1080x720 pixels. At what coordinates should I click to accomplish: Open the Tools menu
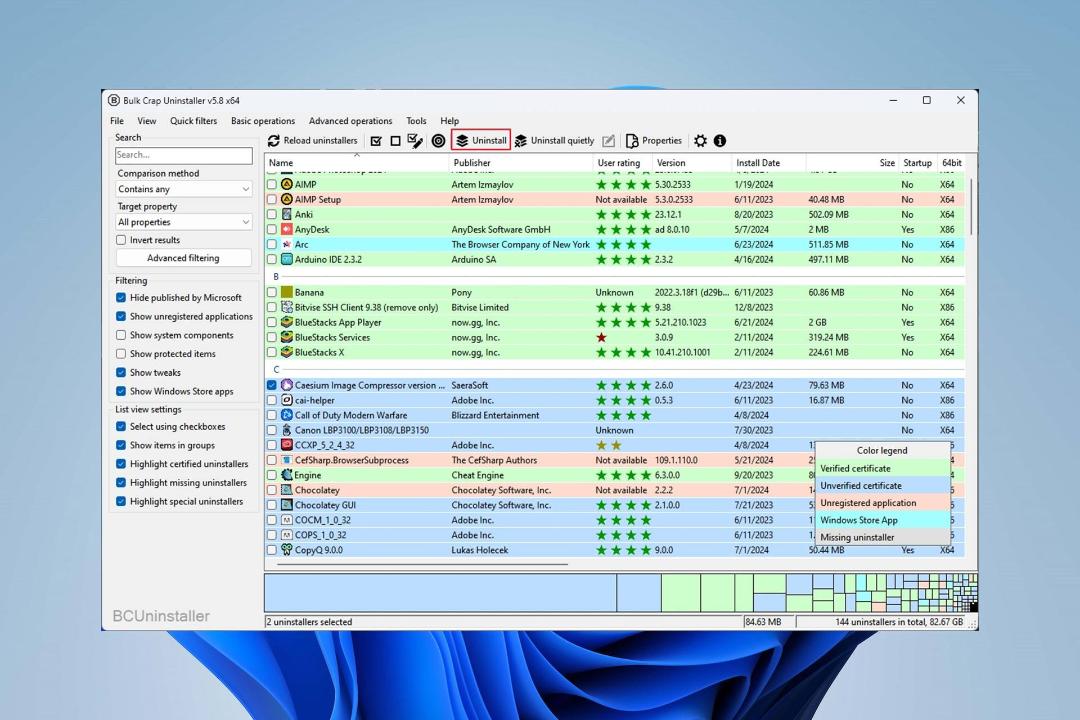click(416, 121)
